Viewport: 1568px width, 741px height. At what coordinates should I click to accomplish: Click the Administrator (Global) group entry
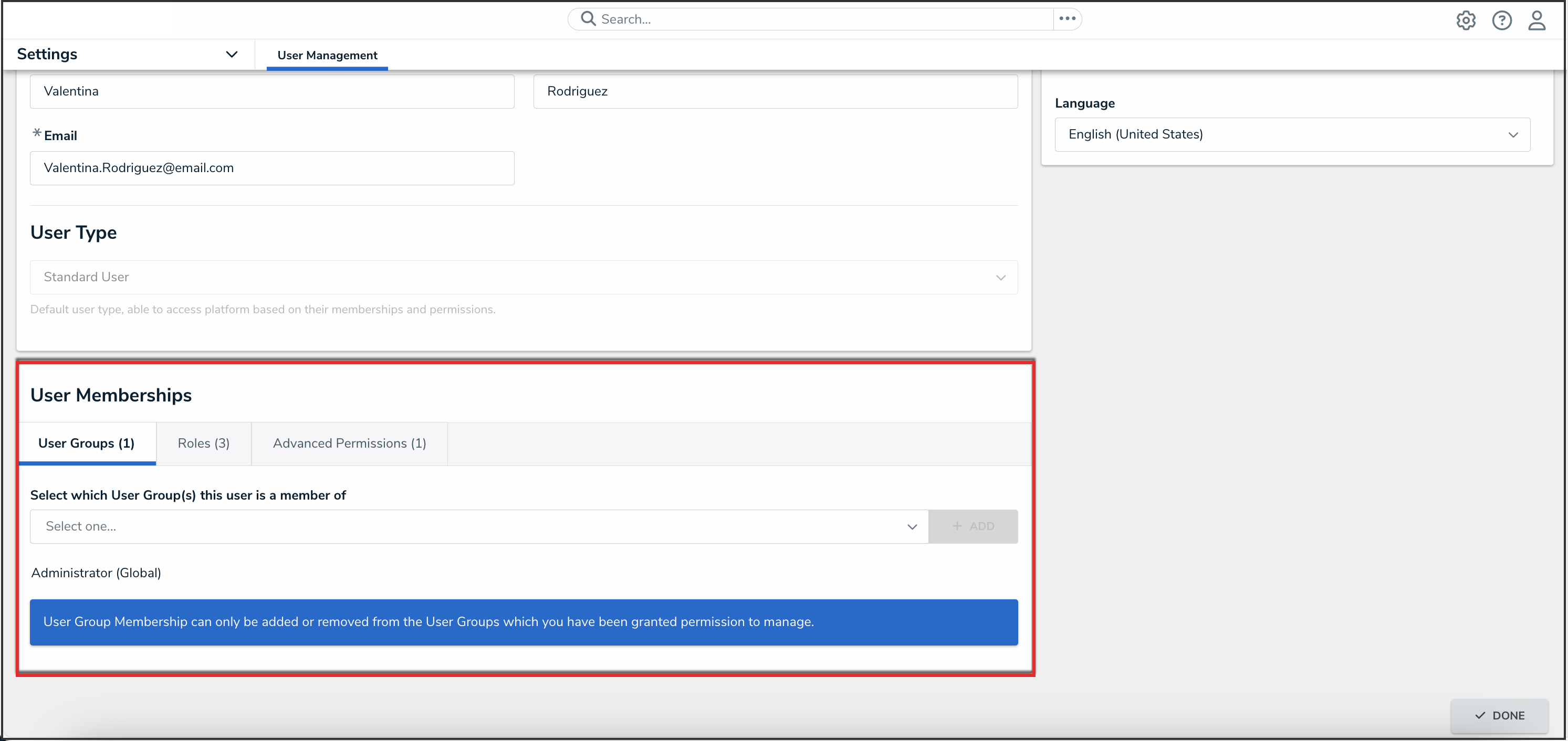(96, 573)
